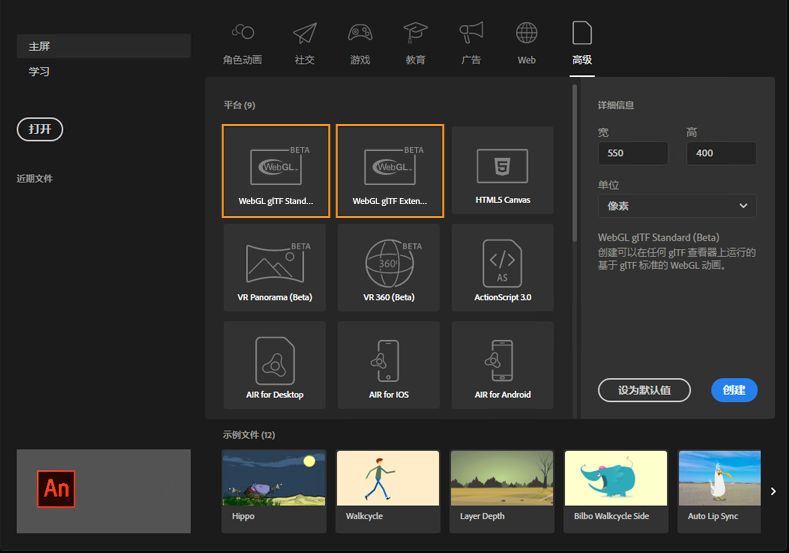Open the 单位 像素 units dropdown

click(x=677, y=206)
